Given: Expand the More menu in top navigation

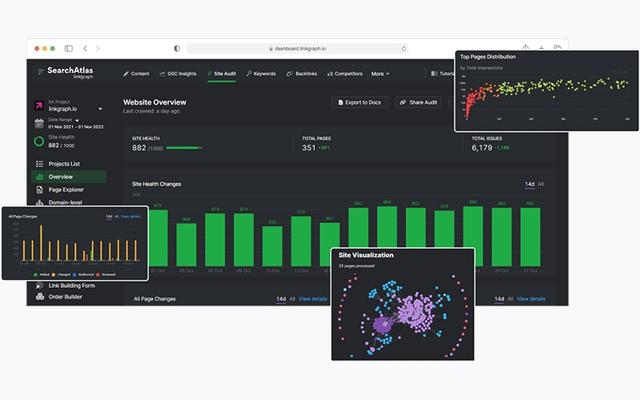Looking at the screenshot, I should pyautogui.click(x=380, y=73).
